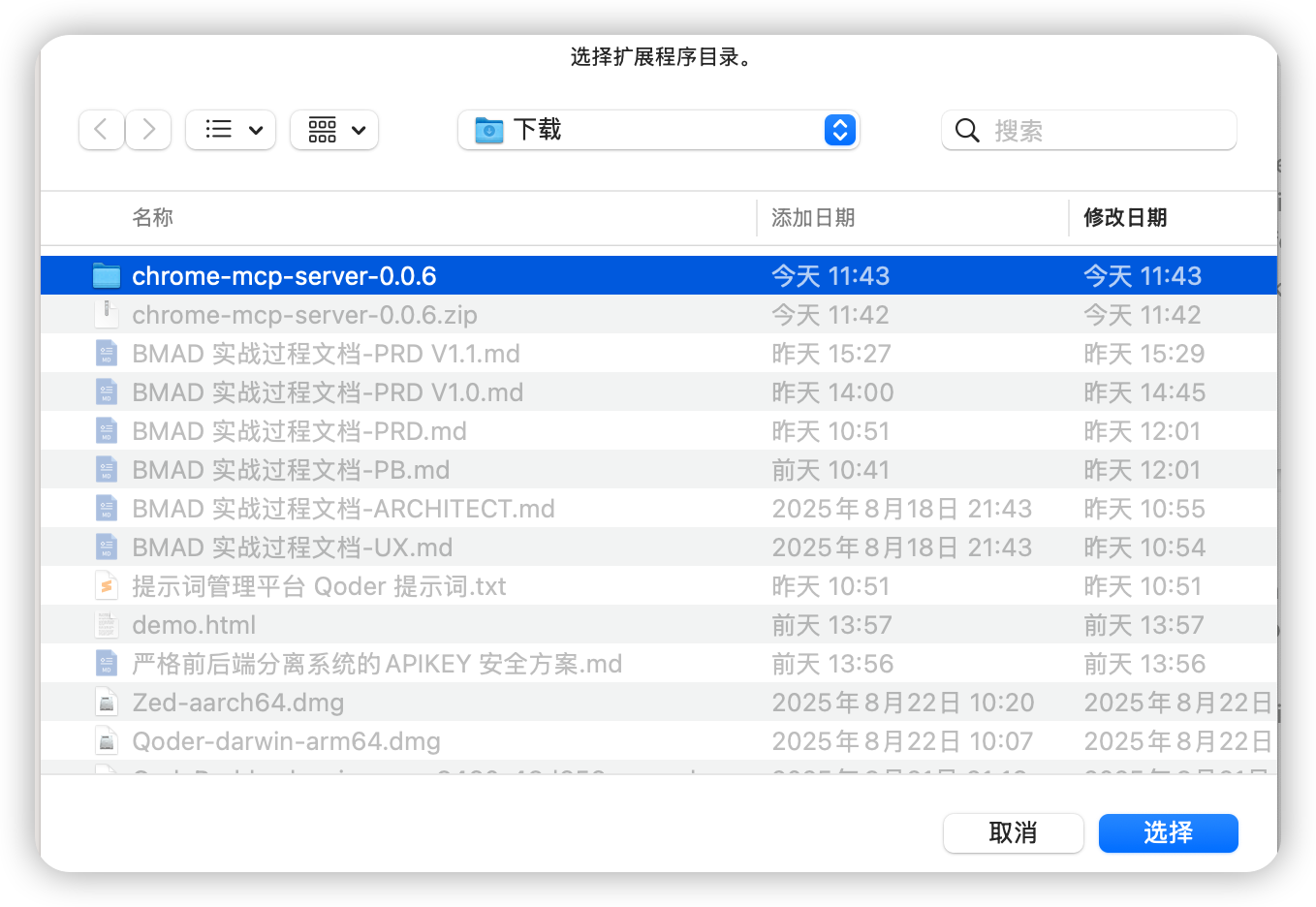Image resolution: width=1316 pixels, height=907 pixels.
Task: Focus the 搜索 search field
Action: pyautogui.click(x=1105, y=131)
